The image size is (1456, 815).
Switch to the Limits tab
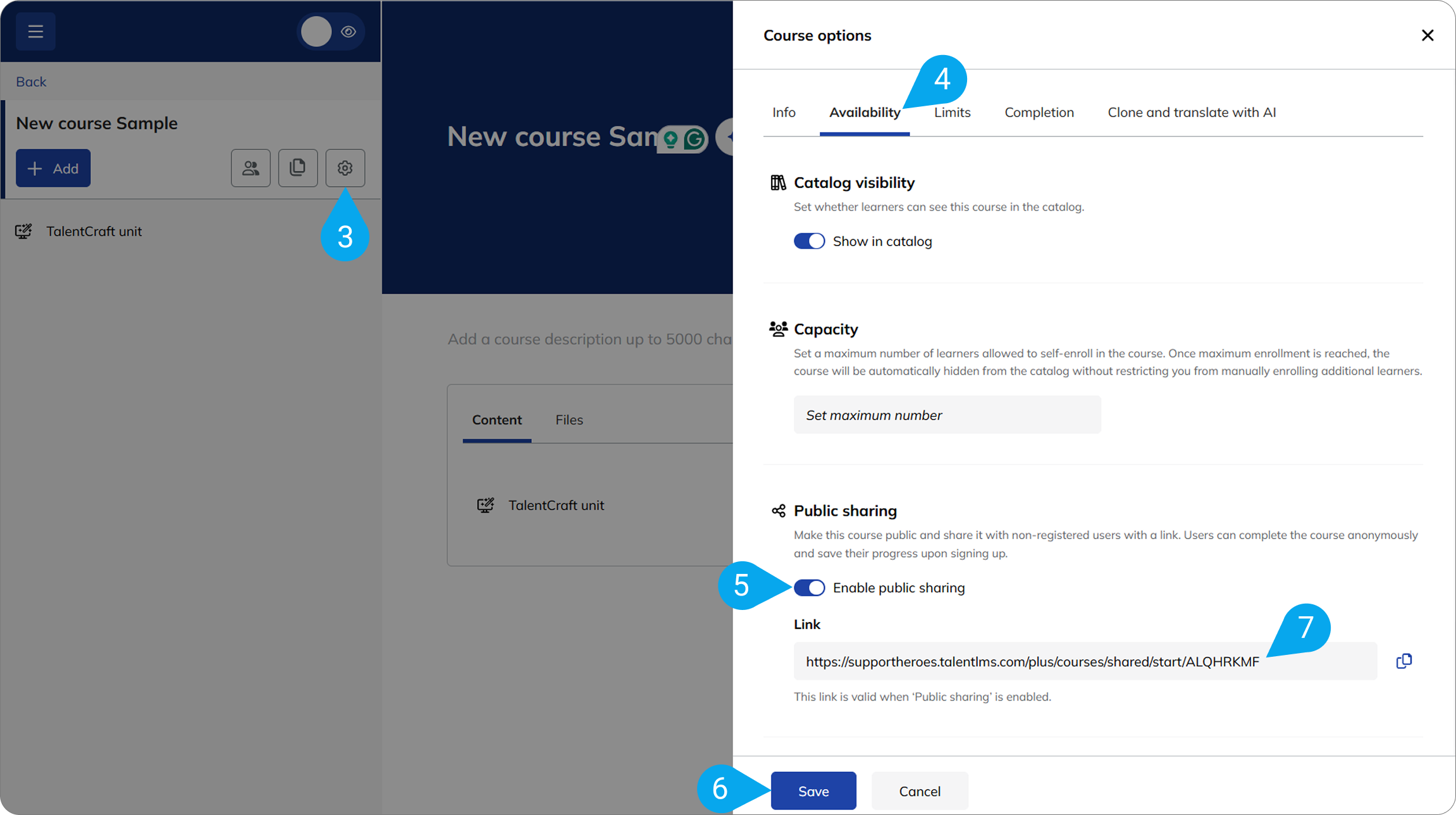(x=952, y=112)
